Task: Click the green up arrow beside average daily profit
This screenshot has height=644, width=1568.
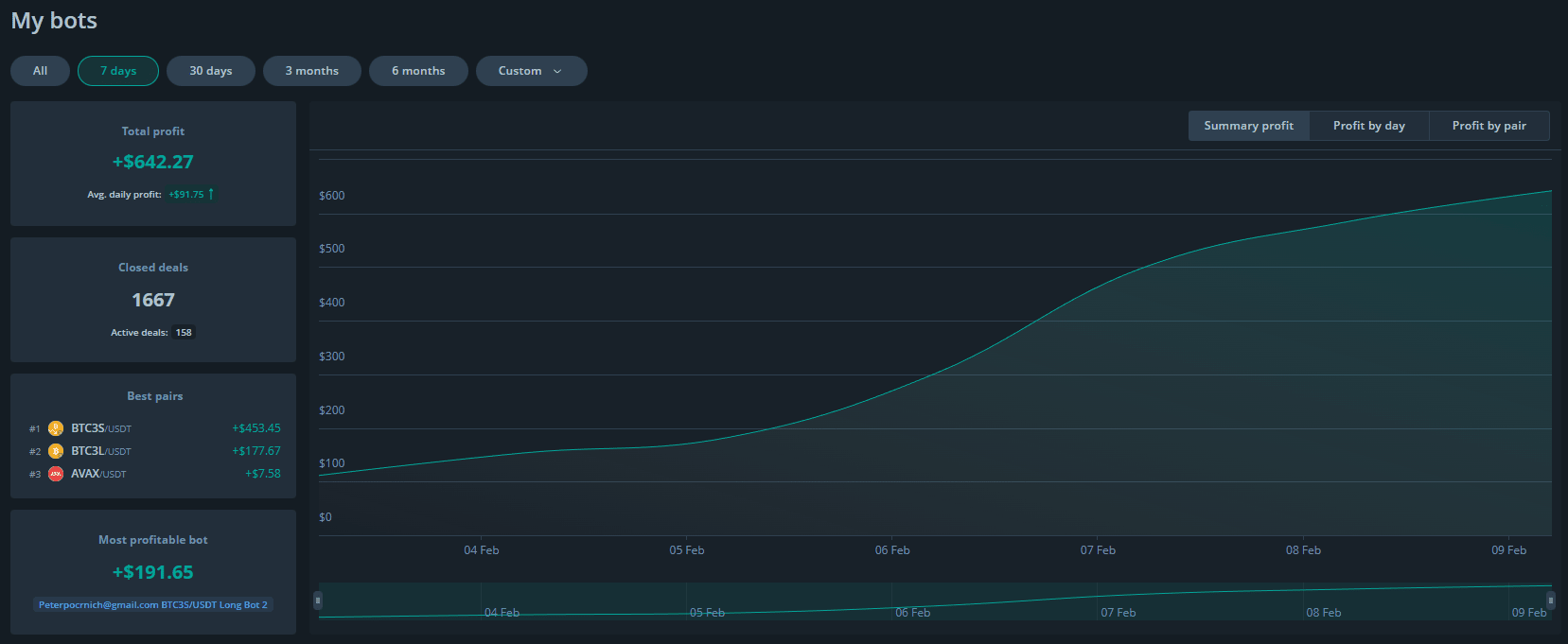Action: pyautogui.click(x=211, y=194)
